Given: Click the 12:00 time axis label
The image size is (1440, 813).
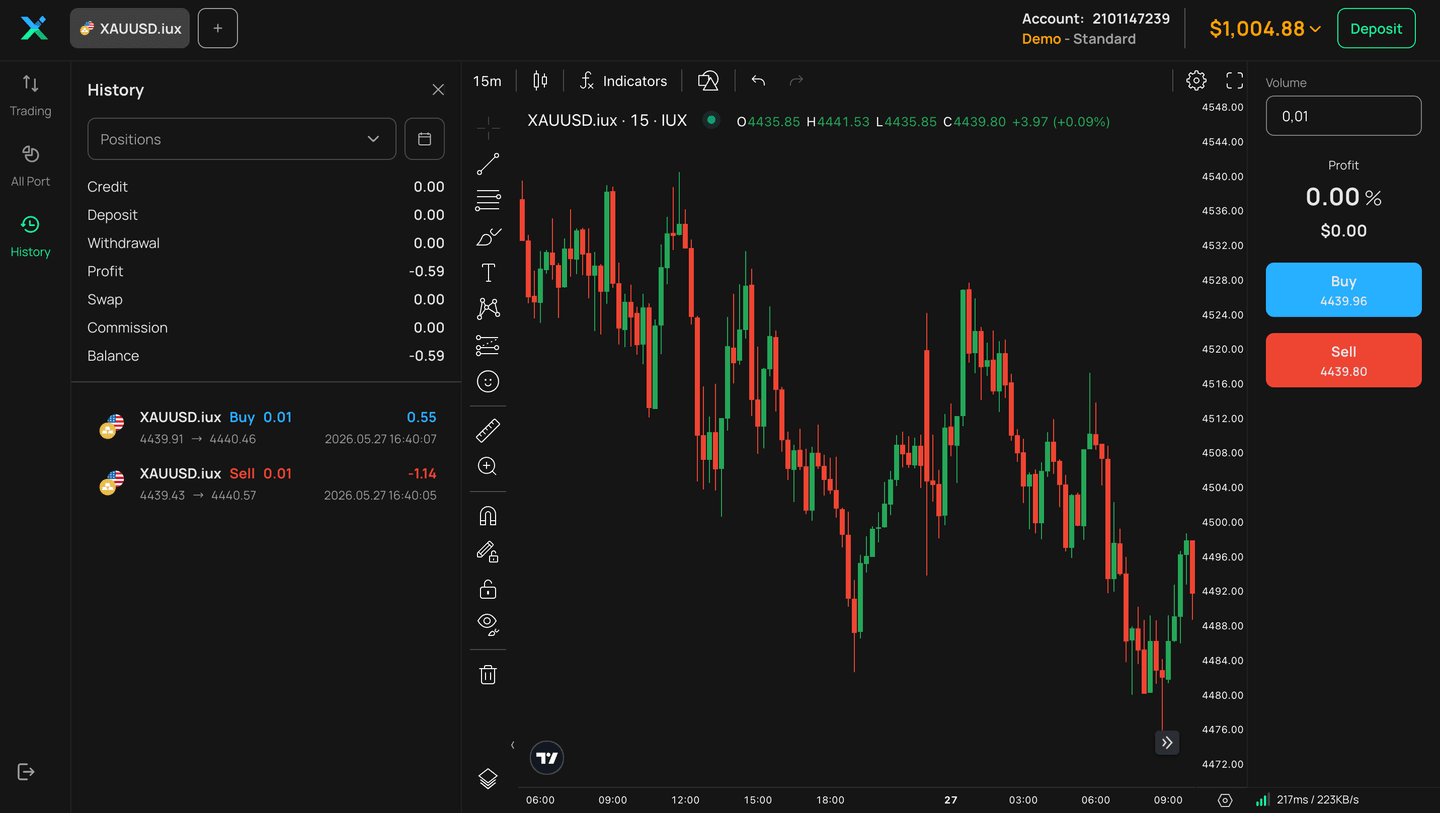Looking at the screenshot, I should point(685,800).
